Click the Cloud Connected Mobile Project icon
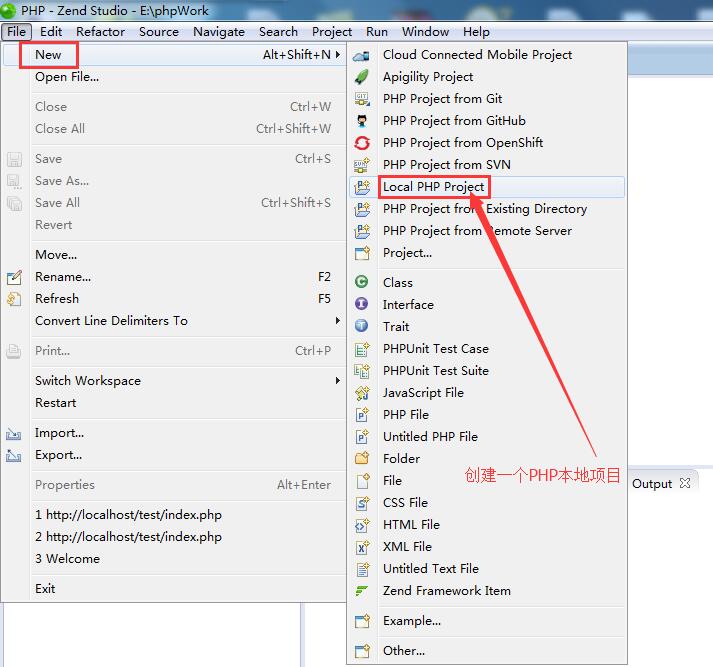 click(x=362, y=55)
